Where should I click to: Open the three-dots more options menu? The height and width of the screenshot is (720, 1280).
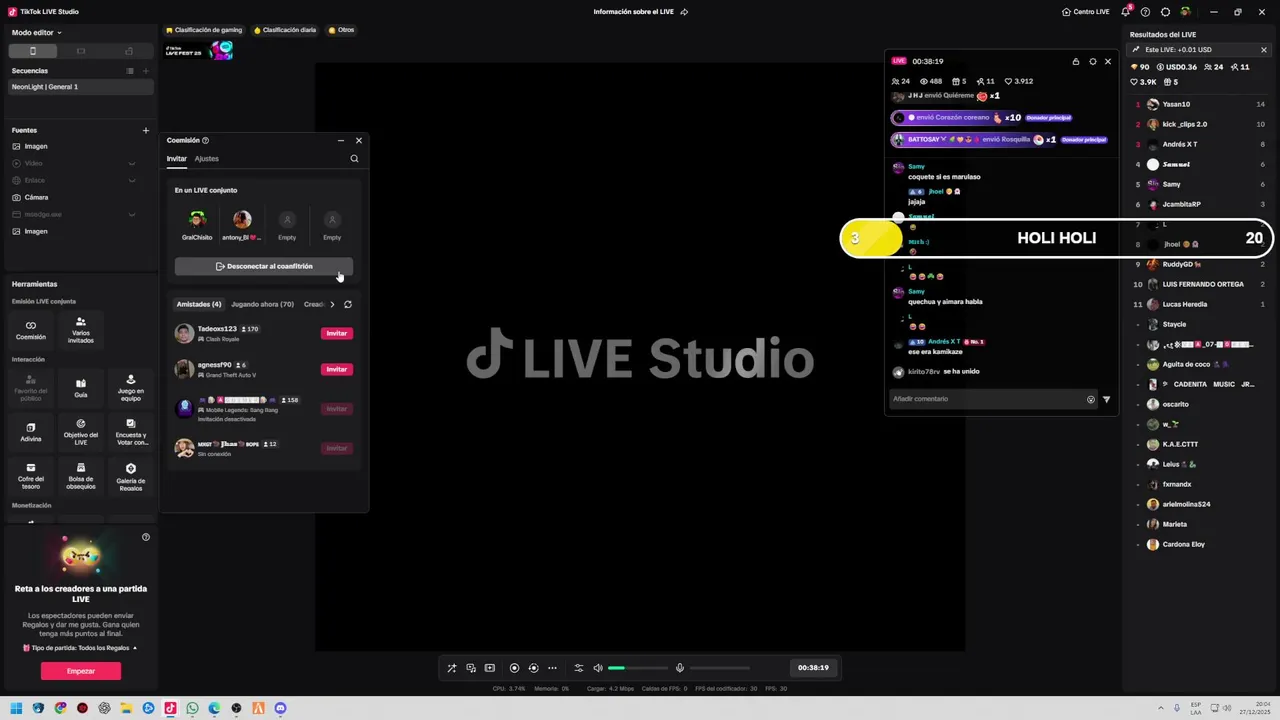(x=552, y=668)
